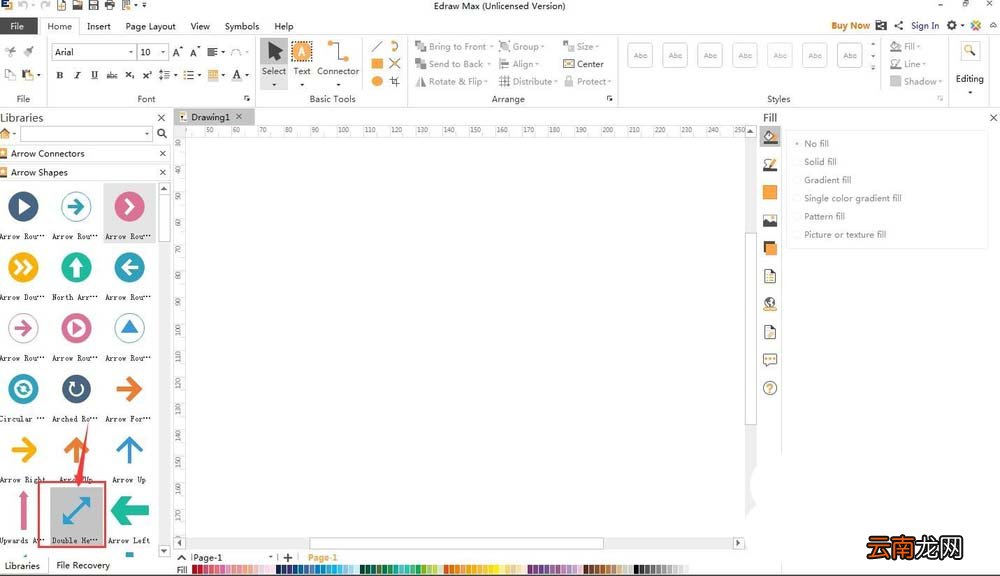Viewport: 1000px width, 576px height.
Task: Open the Shadow panel icon in sidebar
Action: click(770, 248)
